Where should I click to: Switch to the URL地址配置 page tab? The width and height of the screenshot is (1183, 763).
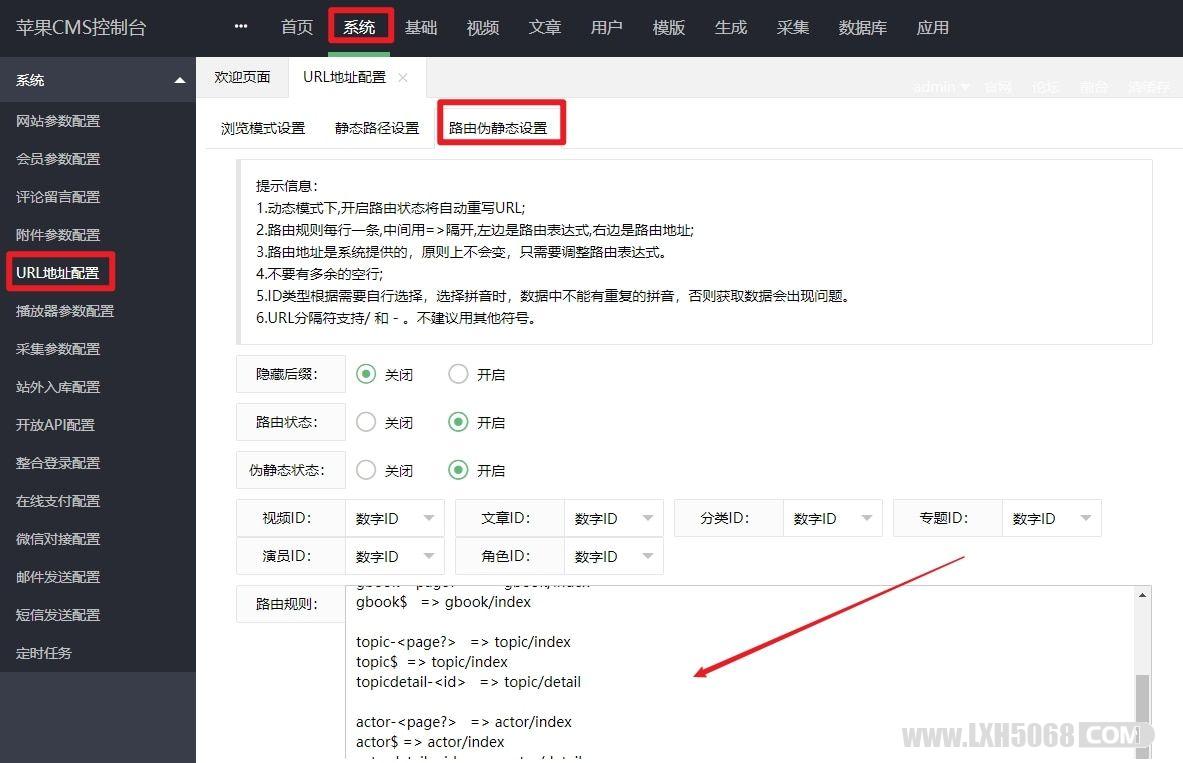(345, 77)
